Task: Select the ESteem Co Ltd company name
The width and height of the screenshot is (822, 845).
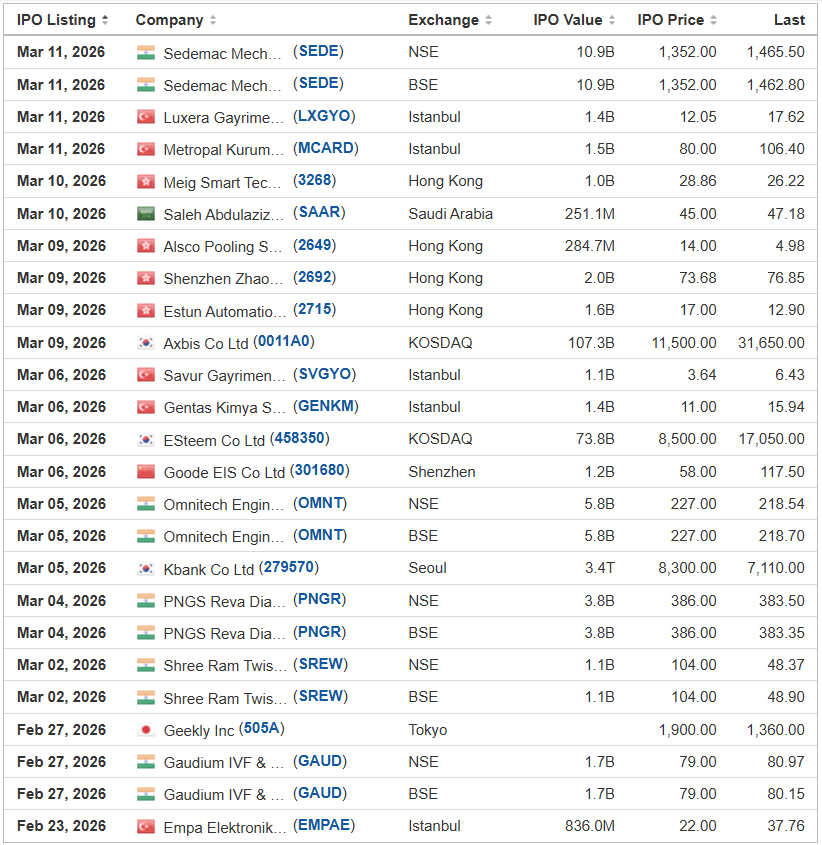Action: coord(215,441)
